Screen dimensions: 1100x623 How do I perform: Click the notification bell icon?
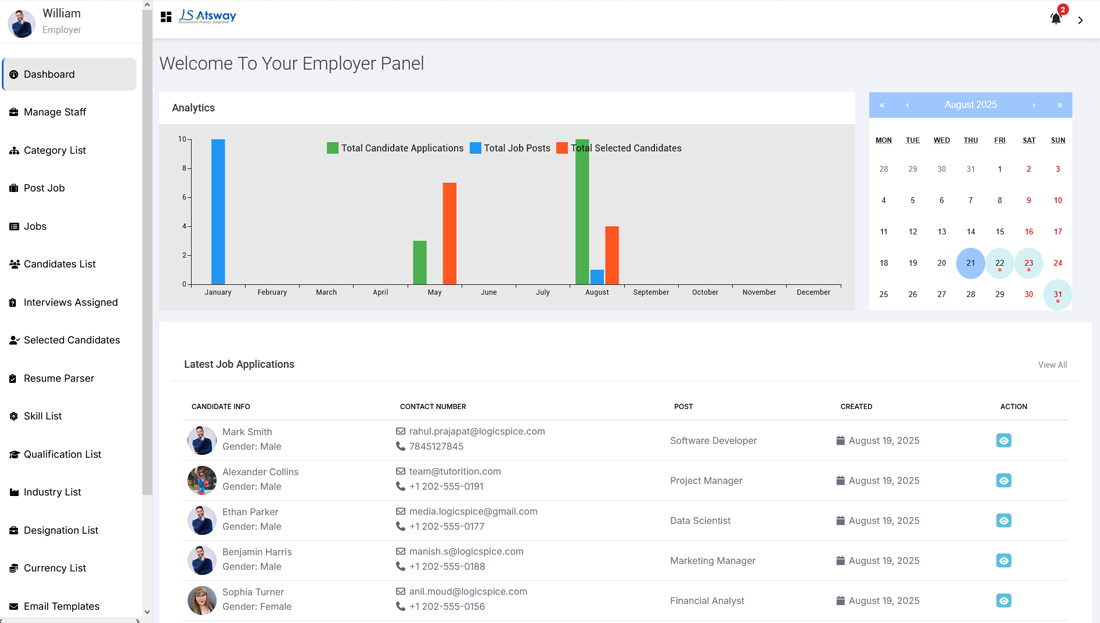click(x=1055, y=18)
